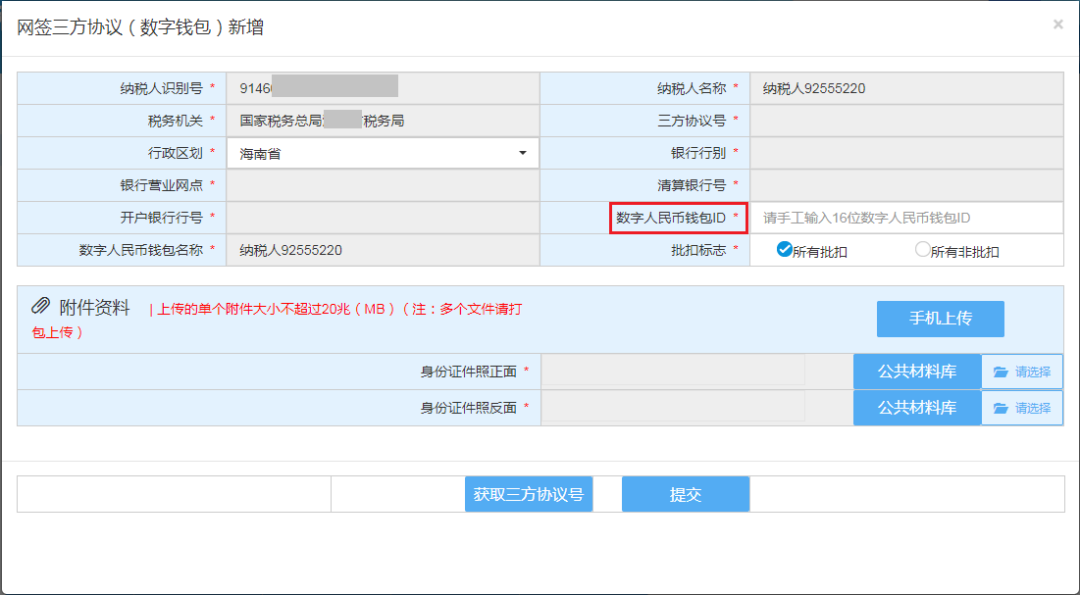
Task: Click the 清算银行号 field
Action: [905, 185]
